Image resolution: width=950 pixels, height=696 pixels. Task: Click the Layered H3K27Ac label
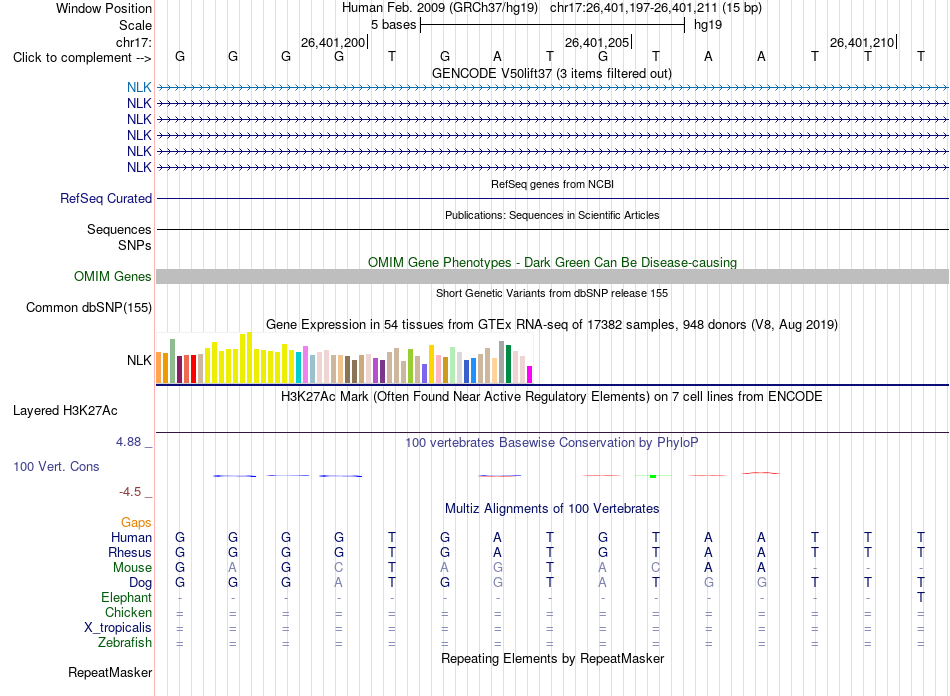coord(65,411)
